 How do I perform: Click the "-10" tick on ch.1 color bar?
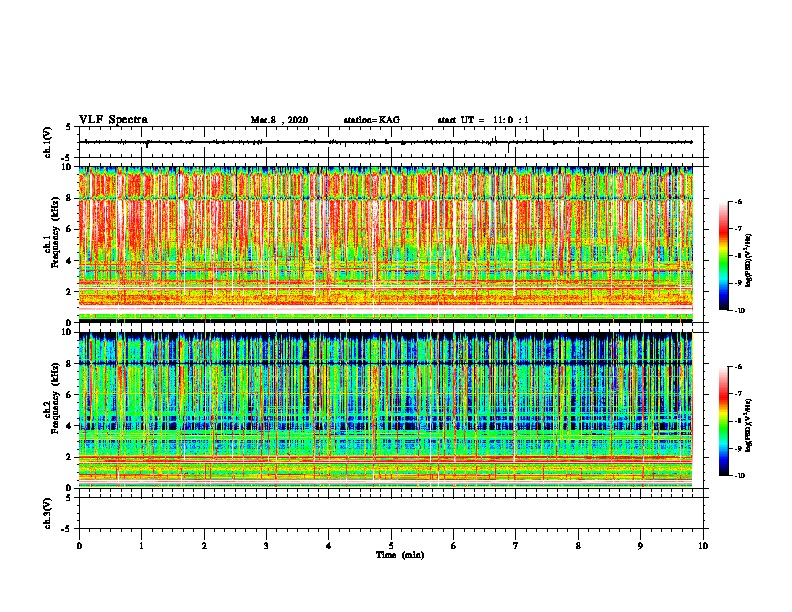click(740, 311)
